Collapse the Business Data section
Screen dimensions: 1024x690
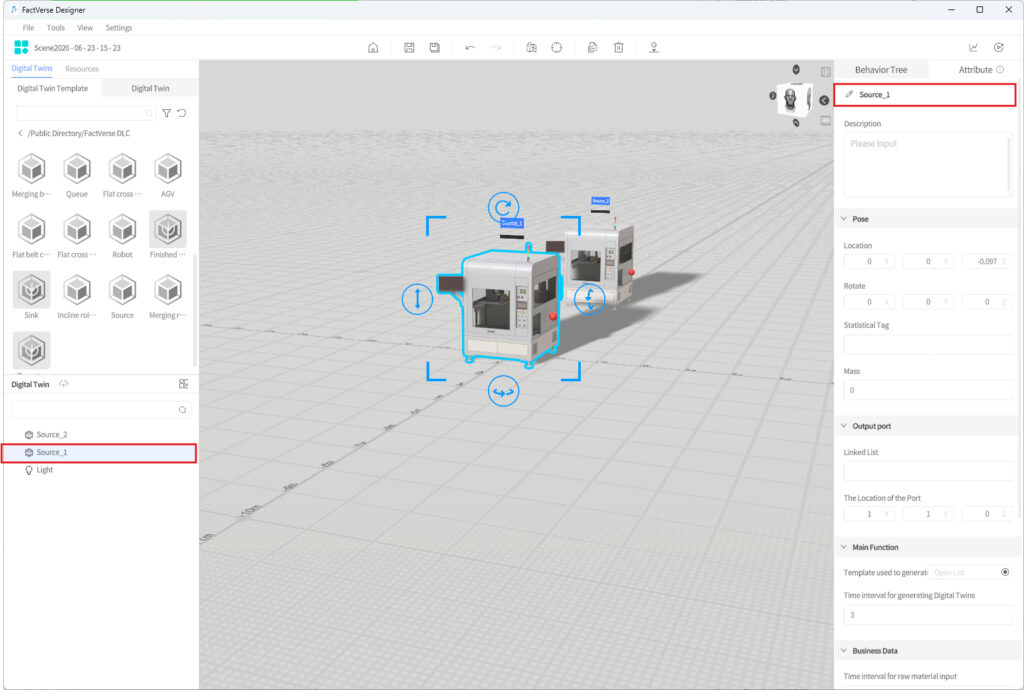click(x=844, y=651)
